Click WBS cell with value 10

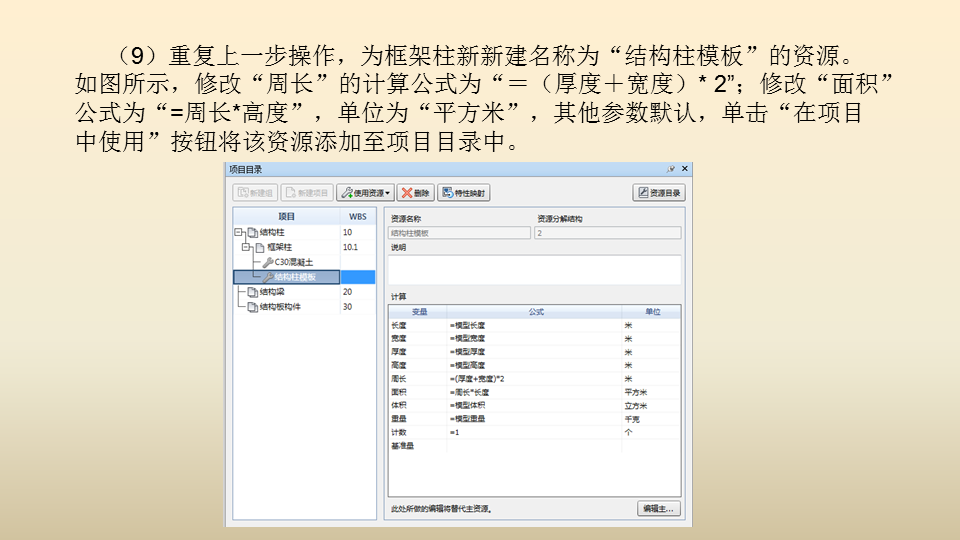click(x=358, y=232)
